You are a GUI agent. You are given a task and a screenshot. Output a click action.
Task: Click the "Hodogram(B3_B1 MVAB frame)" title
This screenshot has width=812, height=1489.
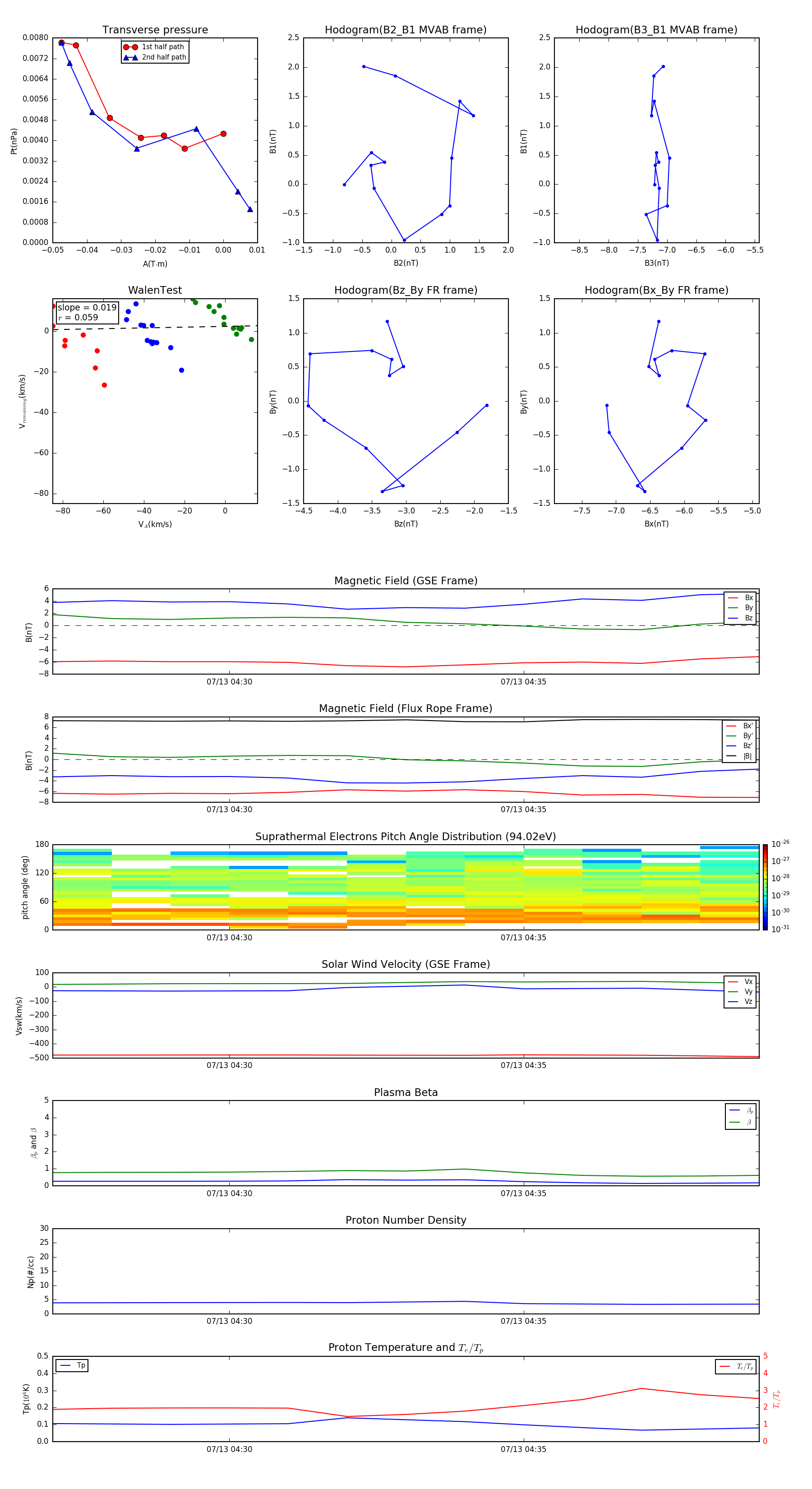tap(656, 30)
